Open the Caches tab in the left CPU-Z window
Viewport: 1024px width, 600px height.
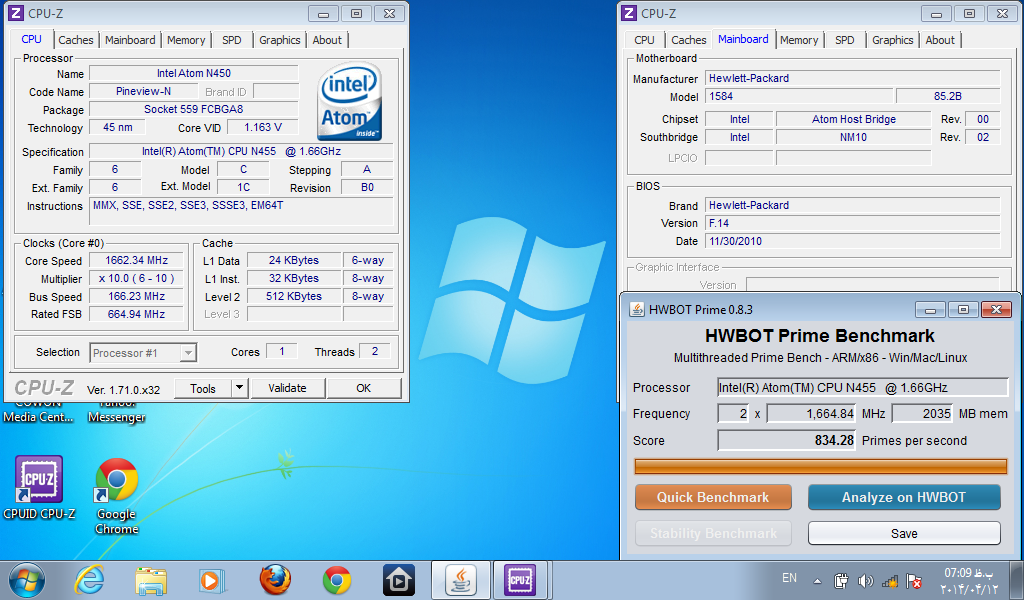(x=76, y=40)
